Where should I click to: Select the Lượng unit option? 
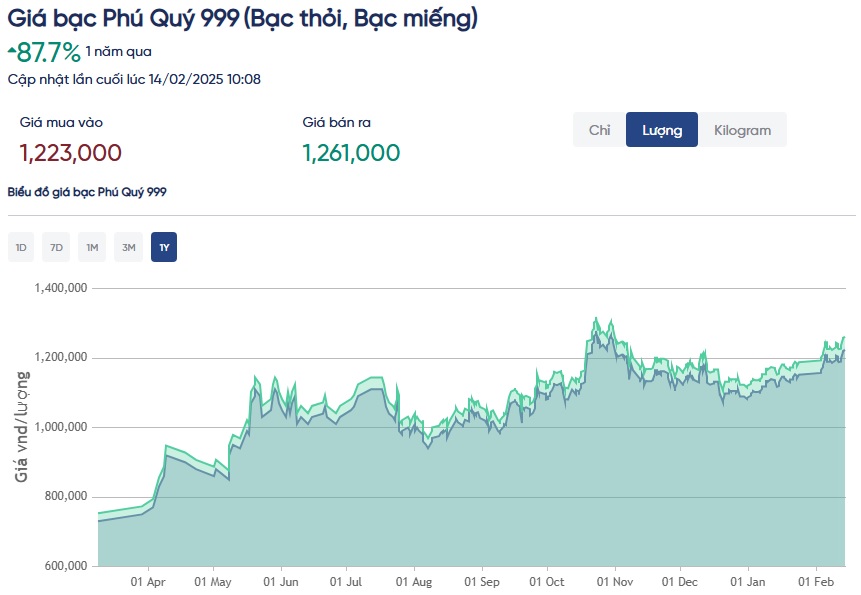(x=662, y=130)
